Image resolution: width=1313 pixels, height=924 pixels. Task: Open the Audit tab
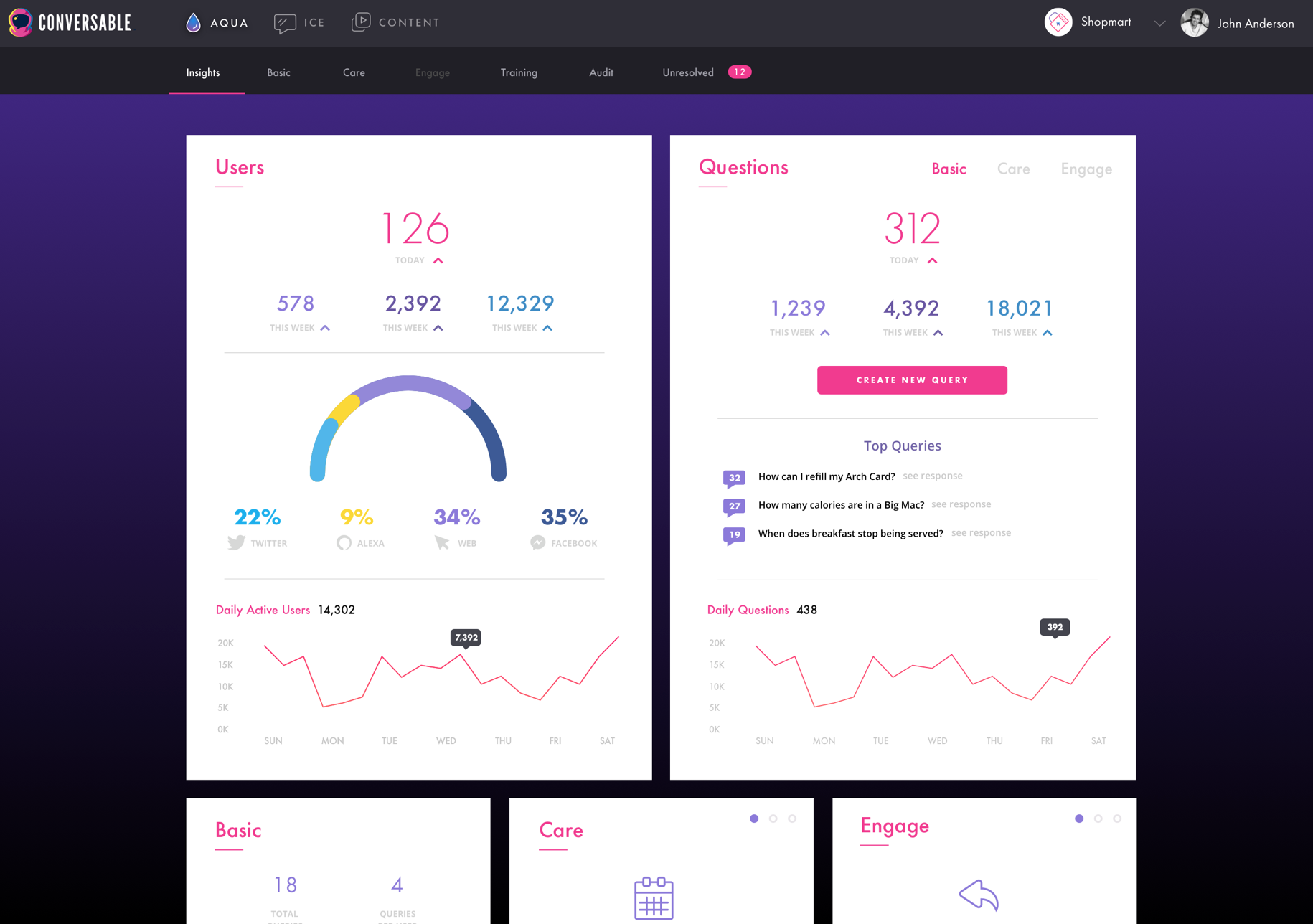coord(601,72)
